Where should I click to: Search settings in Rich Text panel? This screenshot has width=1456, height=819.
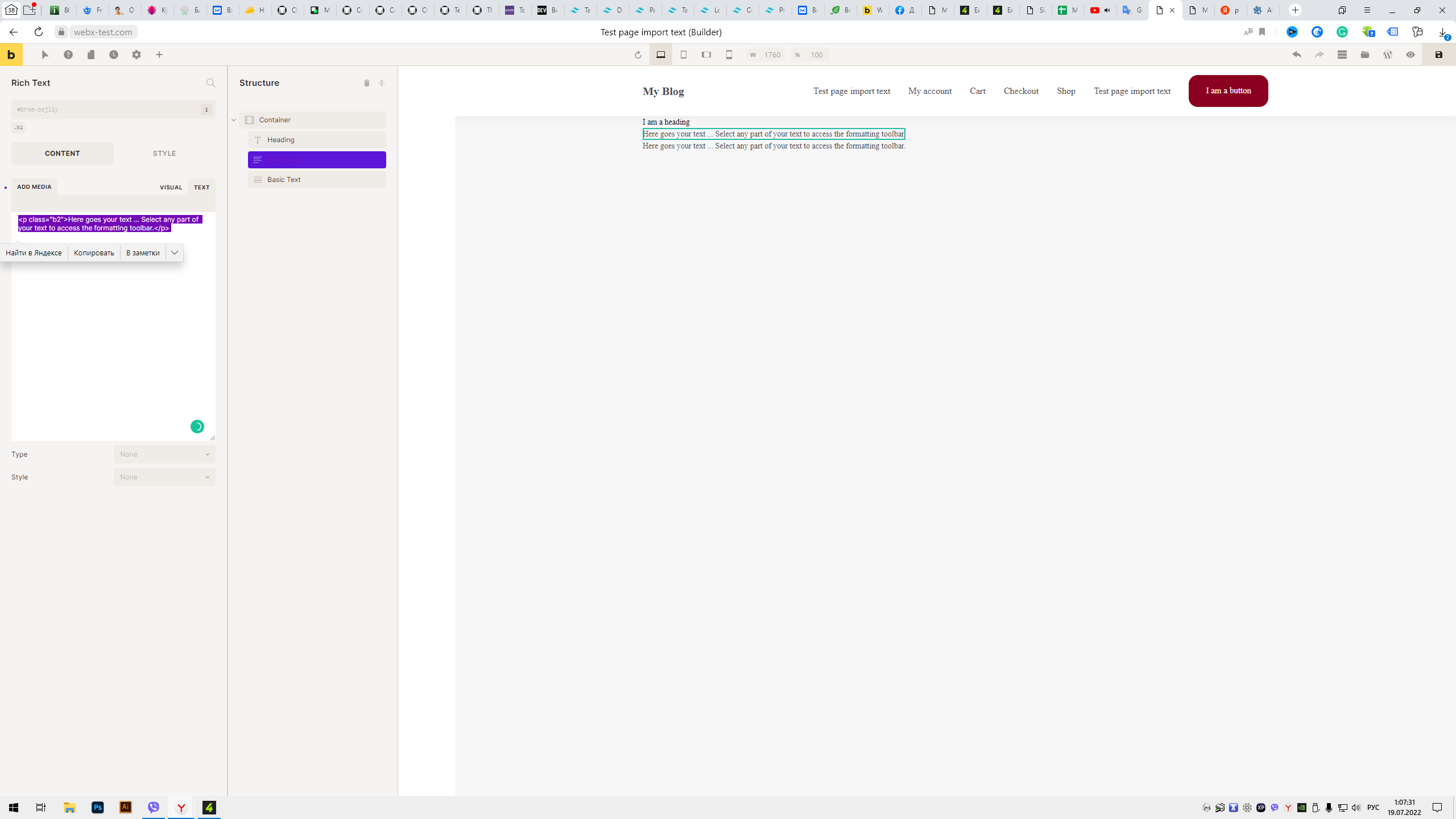tap(210, 83)
